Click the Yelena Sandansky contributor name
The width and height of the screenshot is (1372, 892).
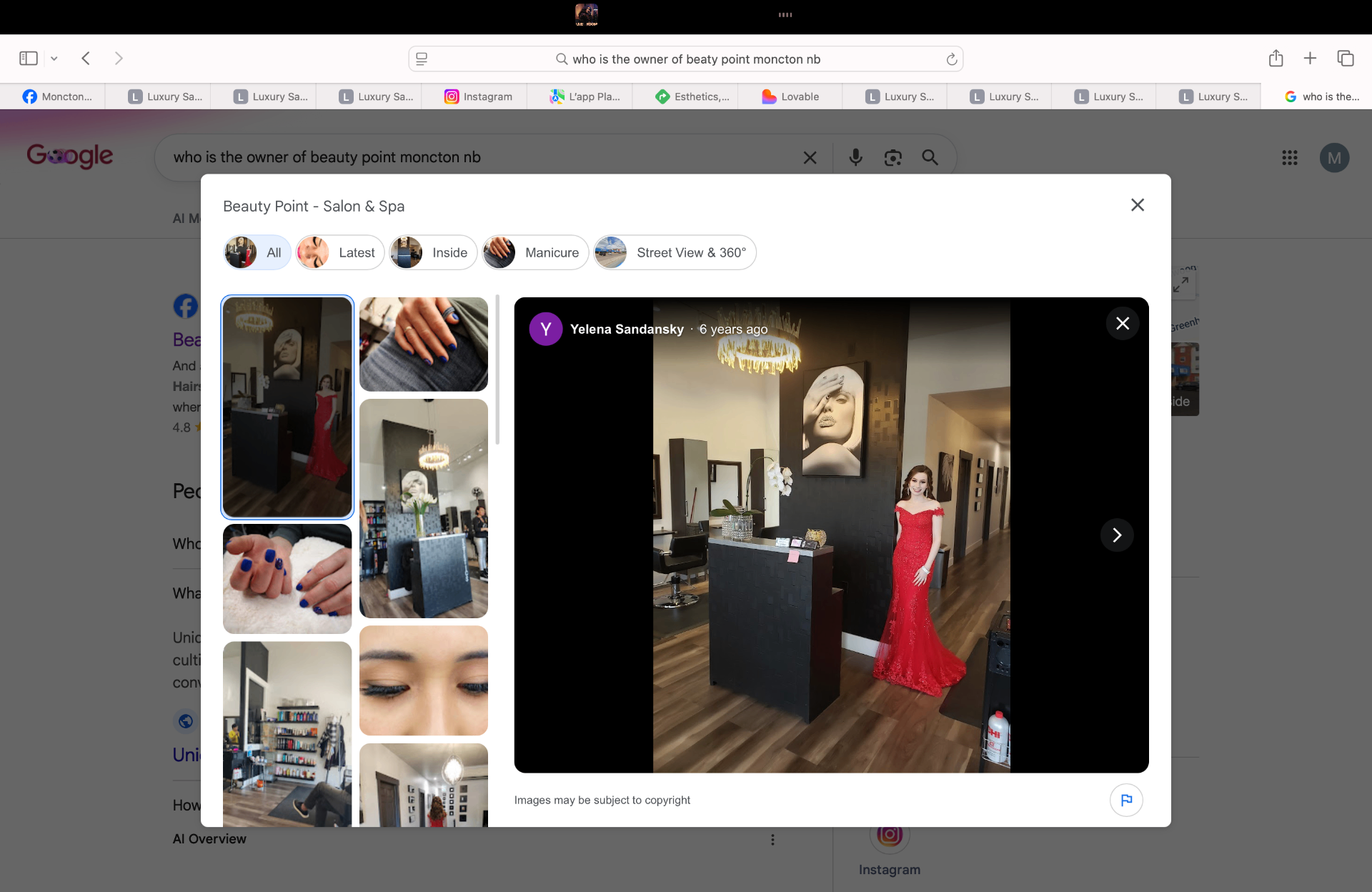(627, 329)
